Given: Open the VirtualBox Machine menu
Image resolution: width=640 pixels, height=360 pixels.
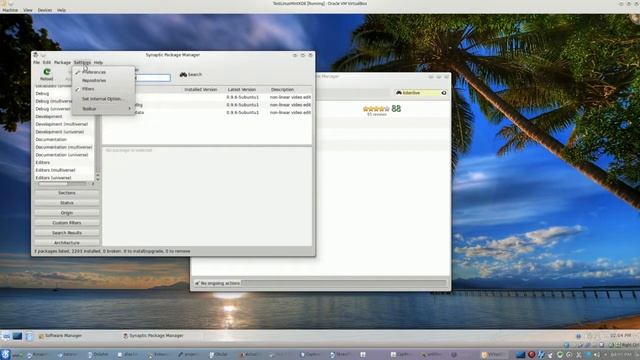Looking at the screenshot, I should pyautogui.click(x=10, y=10).
